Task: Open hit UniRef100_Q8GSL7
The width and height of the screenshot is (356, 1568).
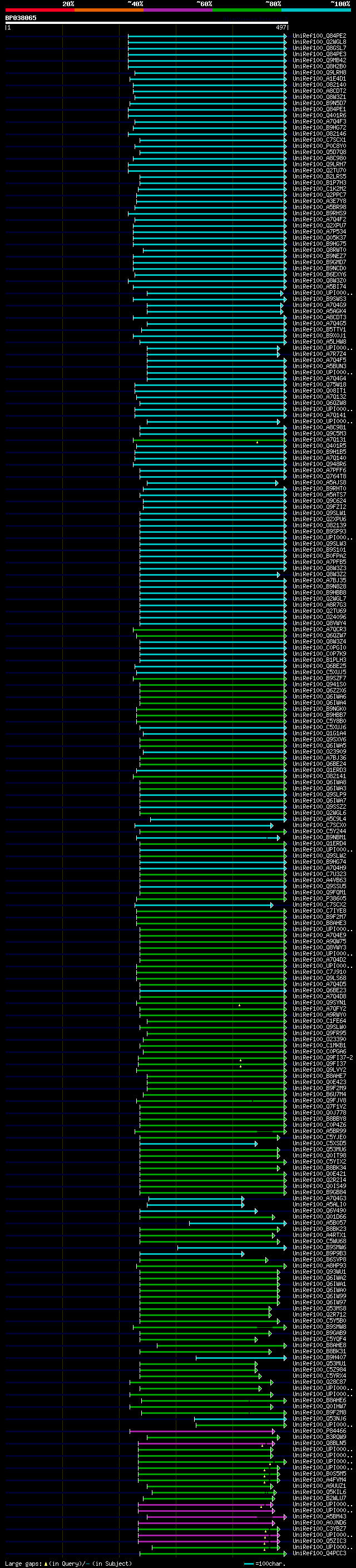Action: tap(319, 48)
